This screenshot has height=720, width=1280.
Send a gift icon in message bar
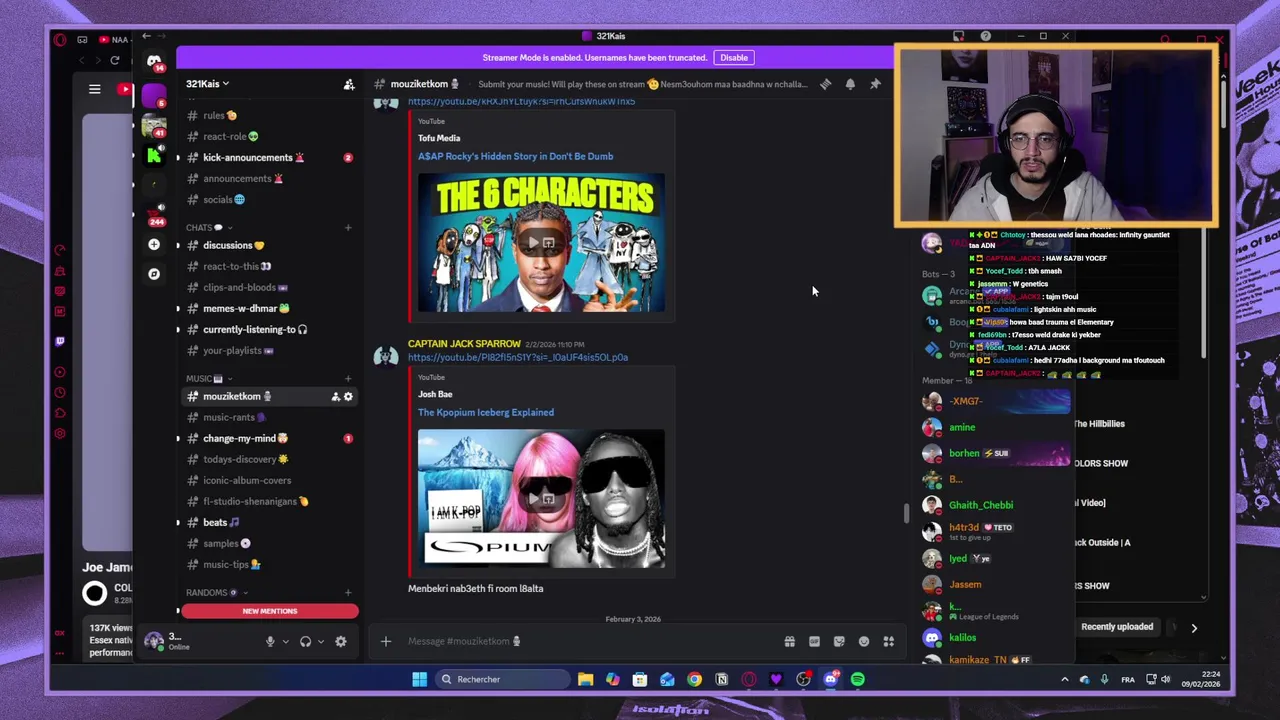(x=789, y=641)
